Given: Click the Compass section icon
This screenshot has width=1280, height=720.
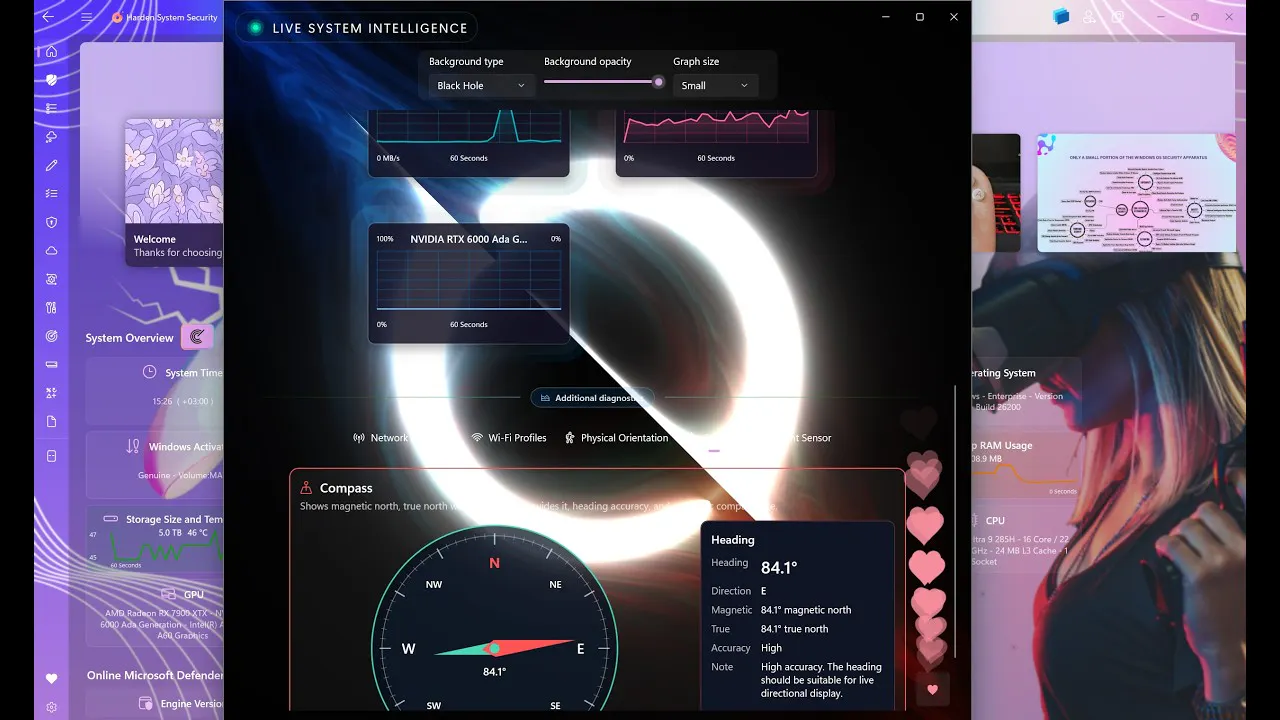Looking at the screenshot, I should click(x=307, y=488).
